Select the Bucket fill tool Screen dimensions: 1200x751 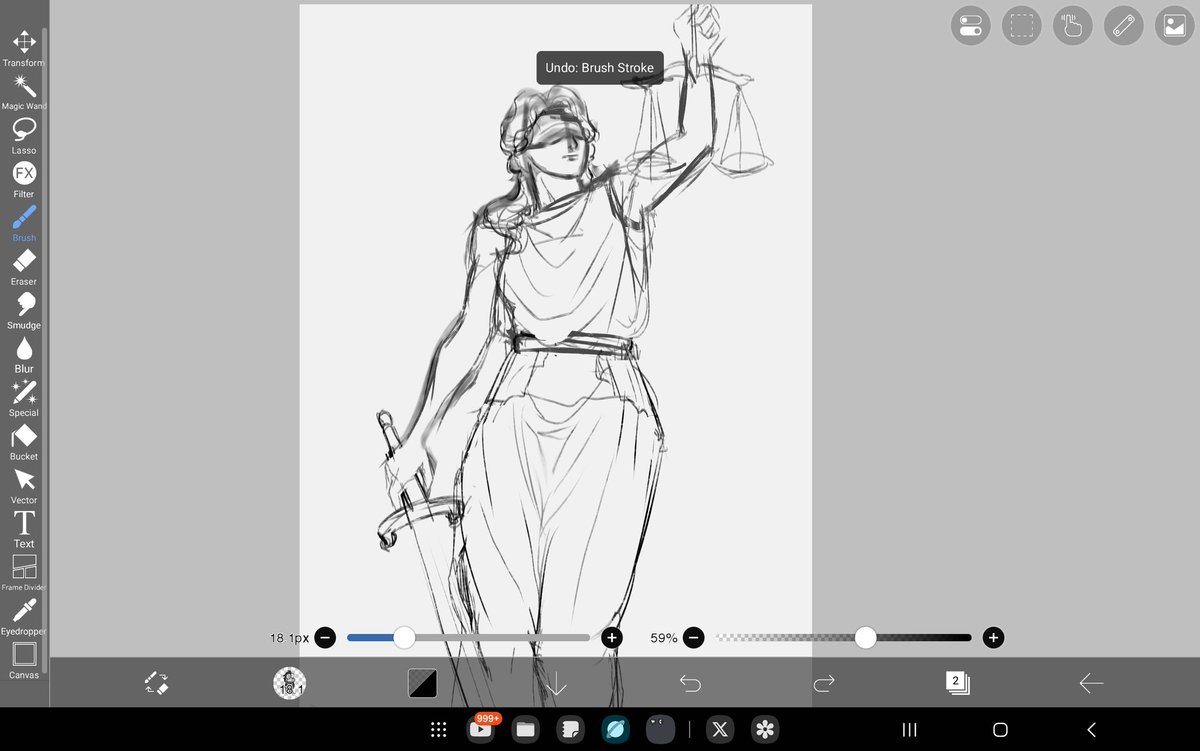24,442
